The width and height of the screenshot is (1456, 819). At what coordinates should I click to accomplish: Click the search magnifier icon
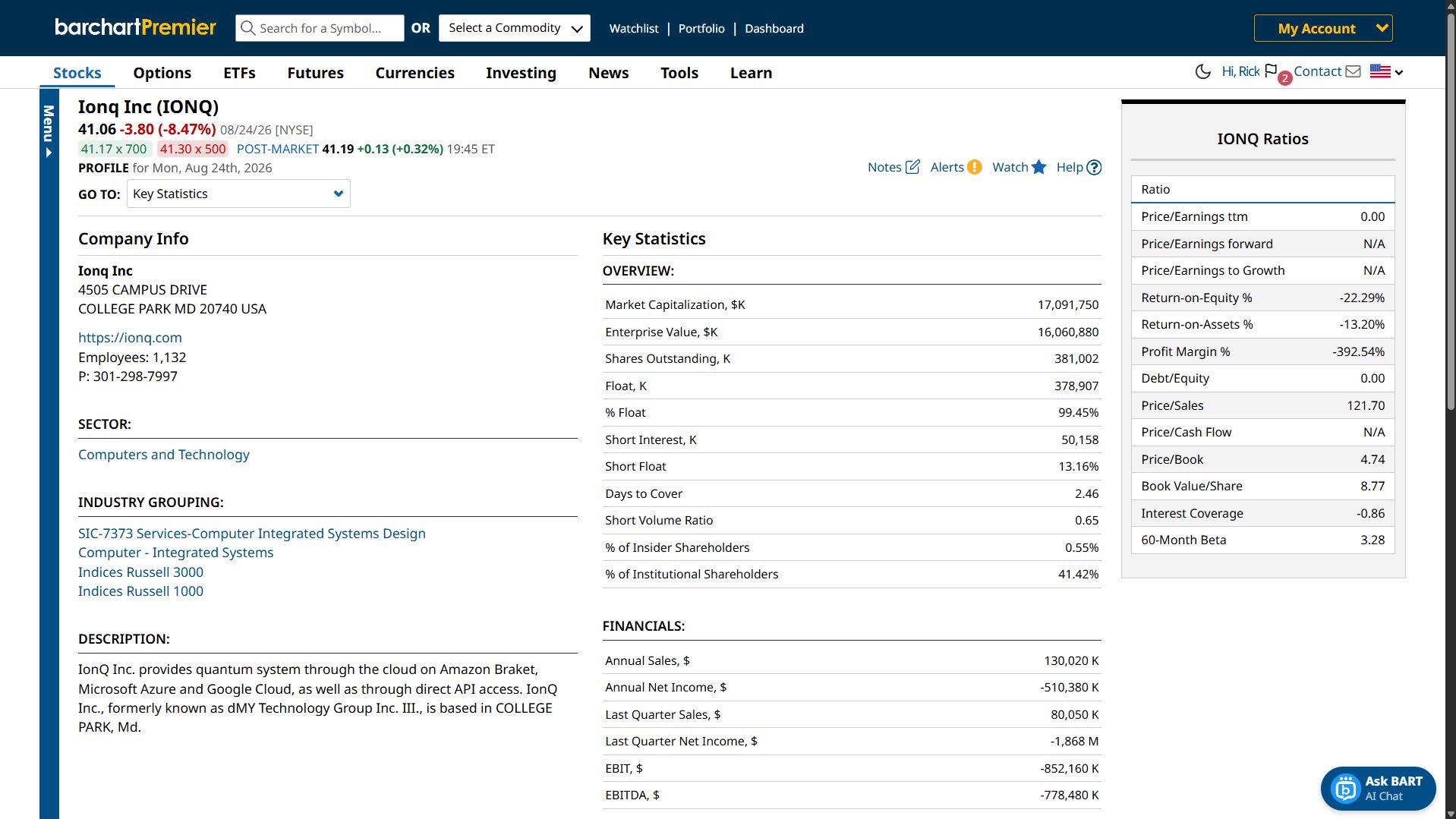point(247,28)
